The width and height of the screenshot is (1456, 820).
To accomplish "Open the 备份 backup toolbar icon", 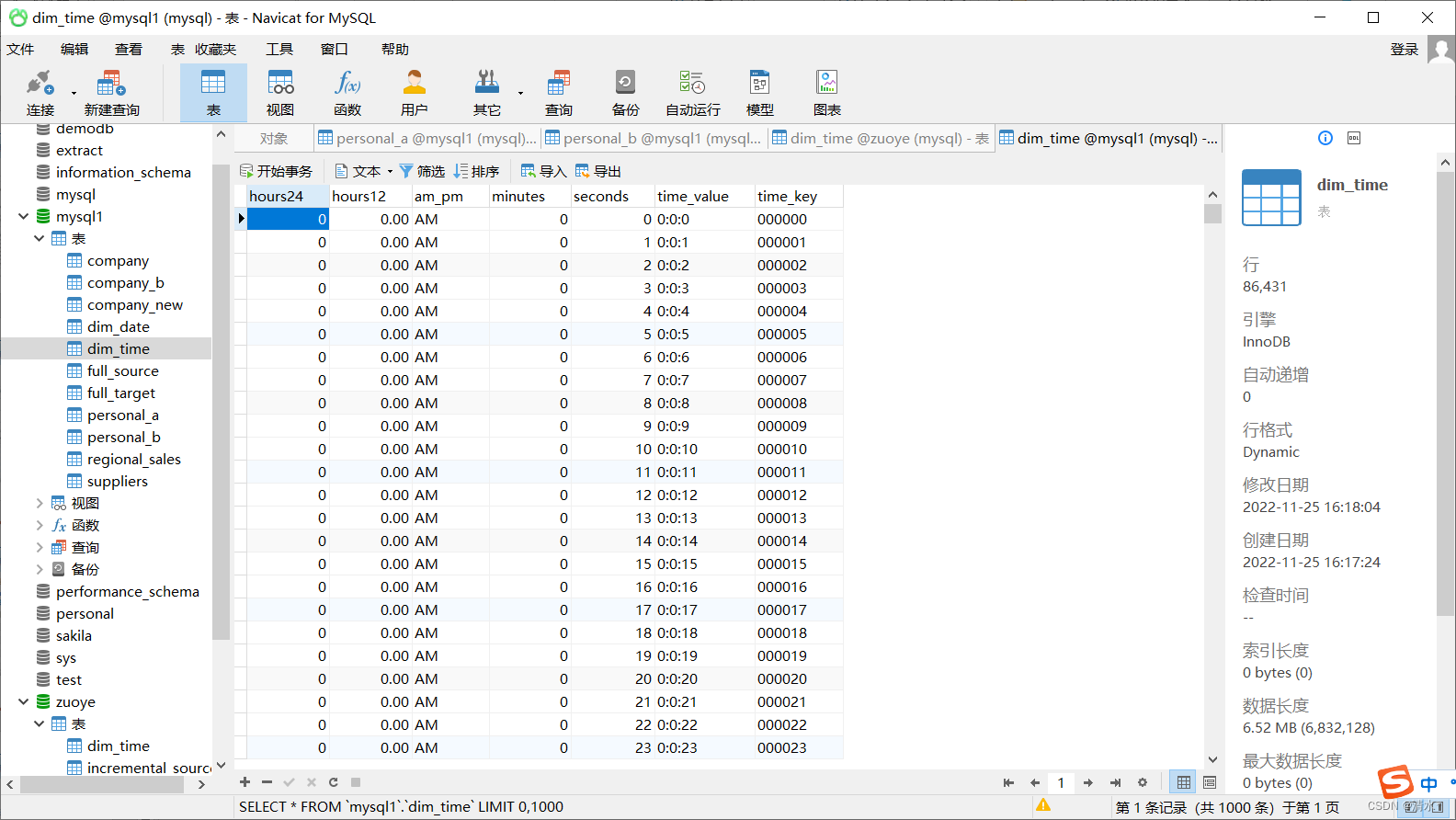I will tap(625, 93).
